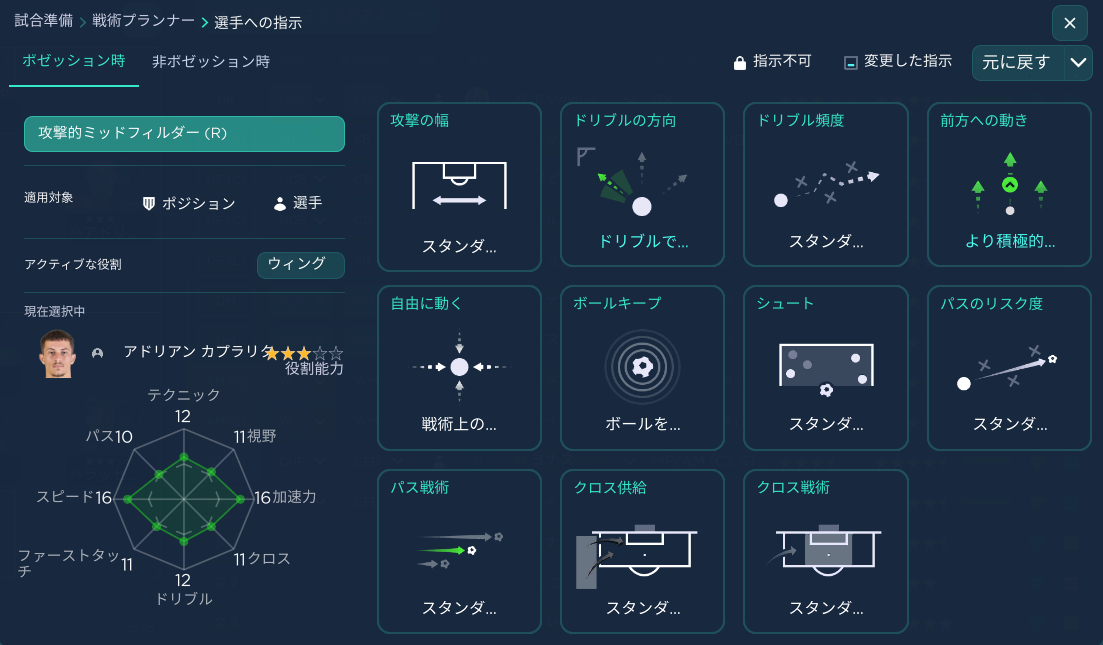Click the アドリアン カプラリ player portrait
Screen dimensions: 1103x645
(57, 354)
